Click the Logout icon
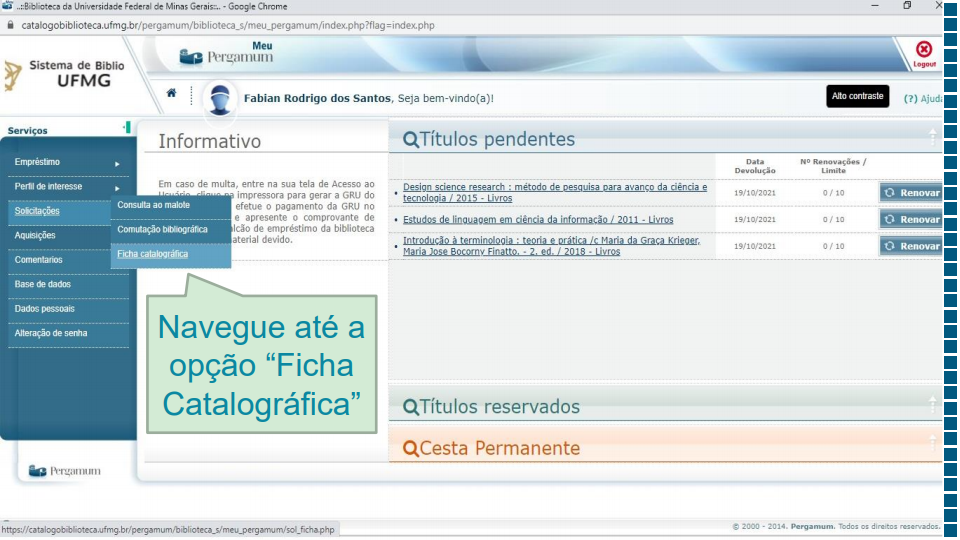The image size is (960, 540). tap(924, 52)
